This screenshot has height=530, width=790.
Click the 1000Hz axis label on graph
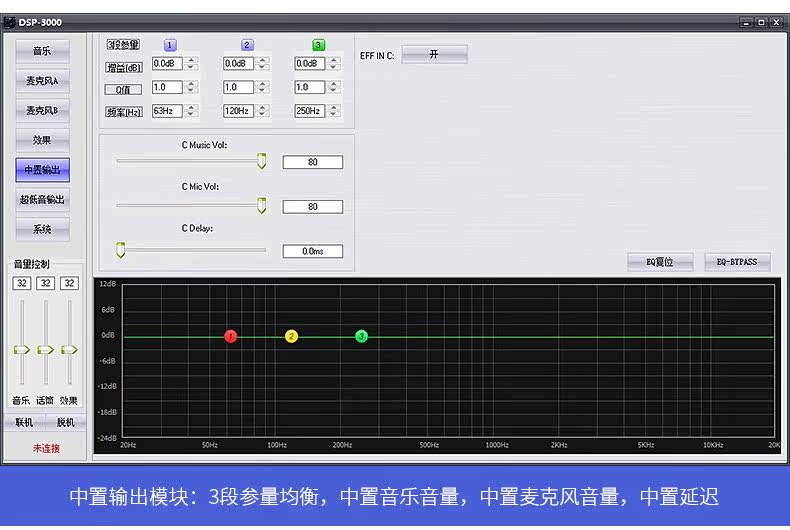tap(497, 445)
